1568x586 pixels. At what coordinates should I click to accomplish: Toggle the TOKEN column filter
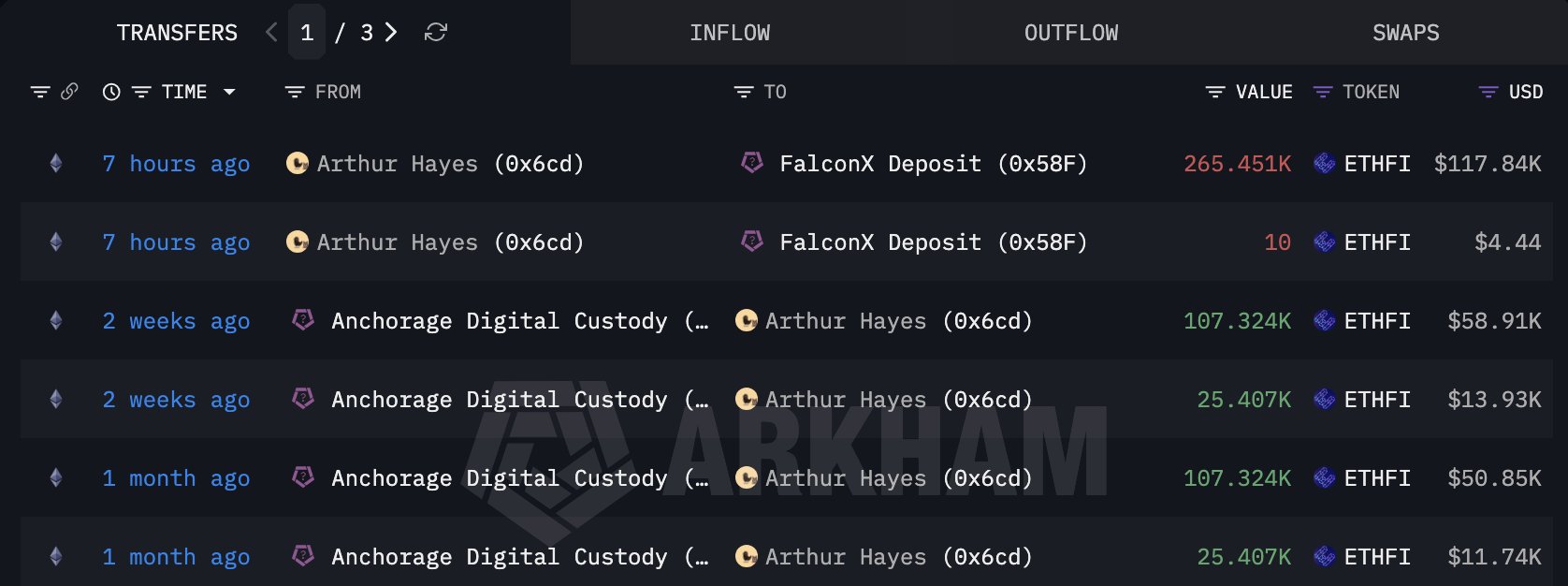point(1323,92)
